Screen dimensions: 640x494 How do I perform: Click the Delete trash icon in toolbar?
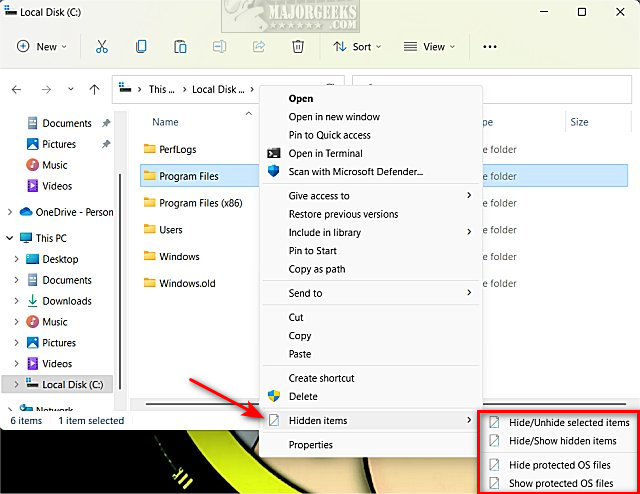[297, 46]
